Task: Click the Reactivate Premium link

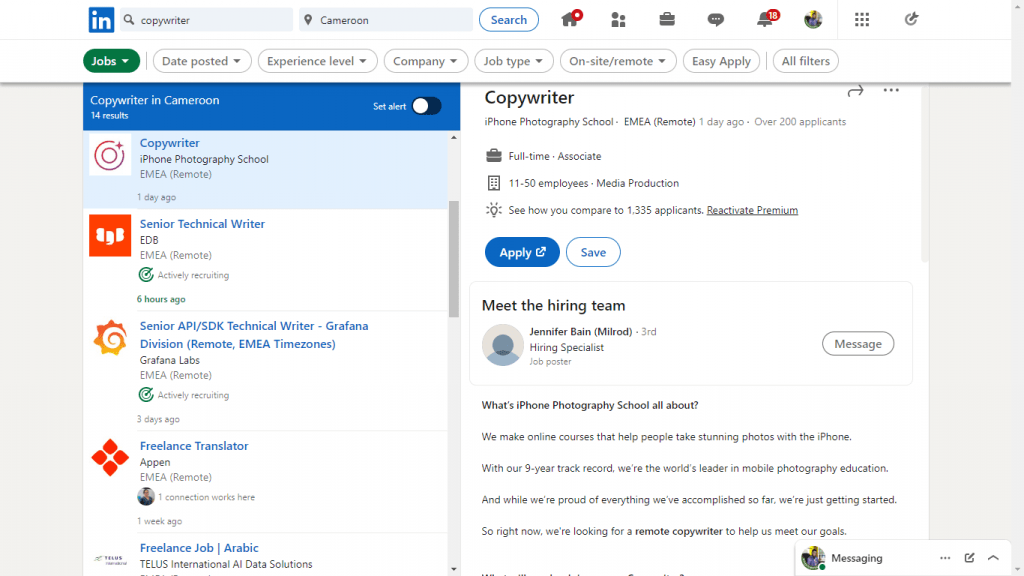Action: pos(752,210)
